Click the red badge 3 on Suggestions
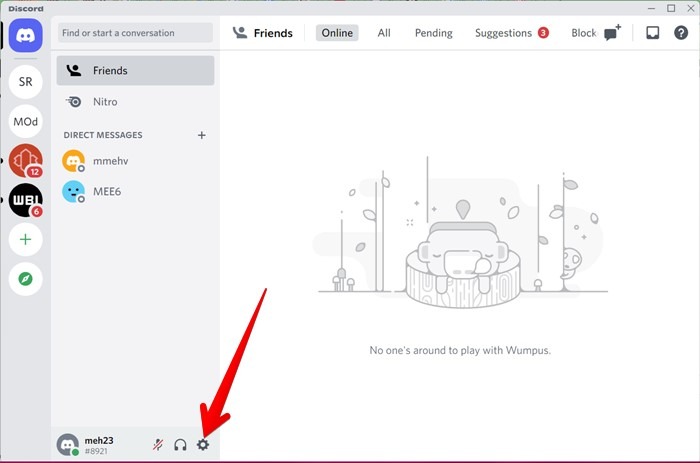The image size is (700, 463). click(x=543, y=33)
